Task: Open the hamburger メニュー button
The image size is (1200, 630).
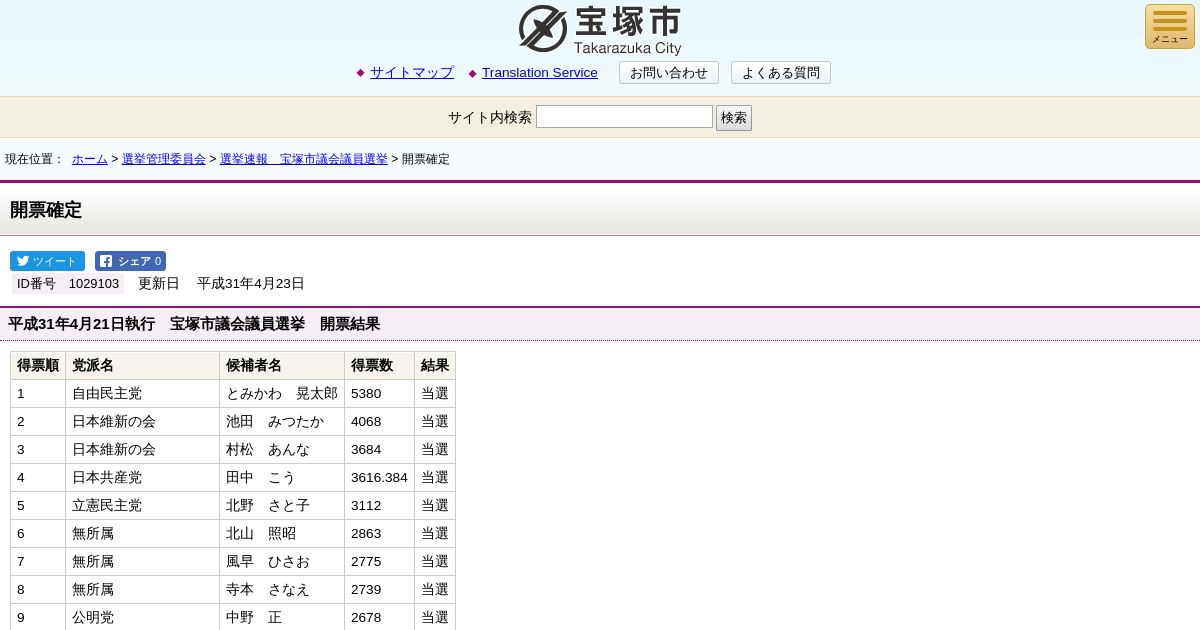Action: click(x=1169, y=26)
